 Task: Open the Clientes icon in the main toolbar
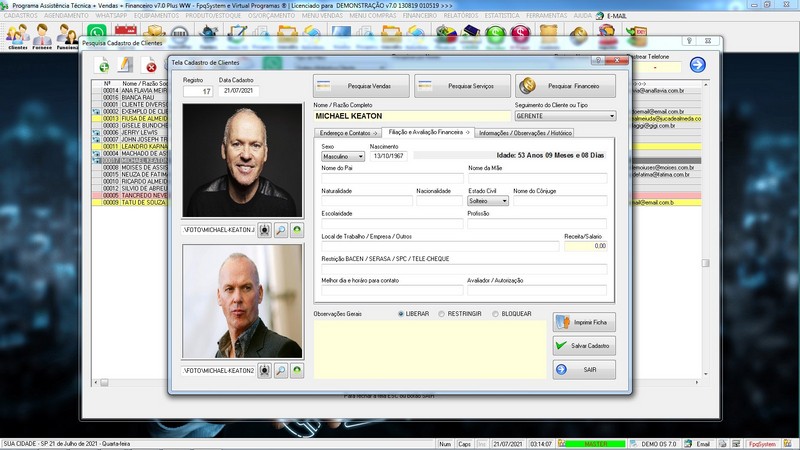point(17,37)
